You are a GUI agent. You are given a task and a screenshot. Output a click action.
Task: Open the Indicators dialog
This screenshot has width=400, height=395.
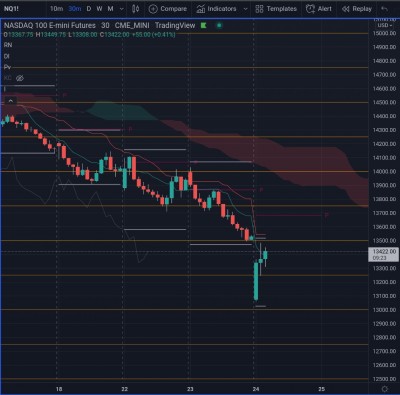[x=216, y=9]
